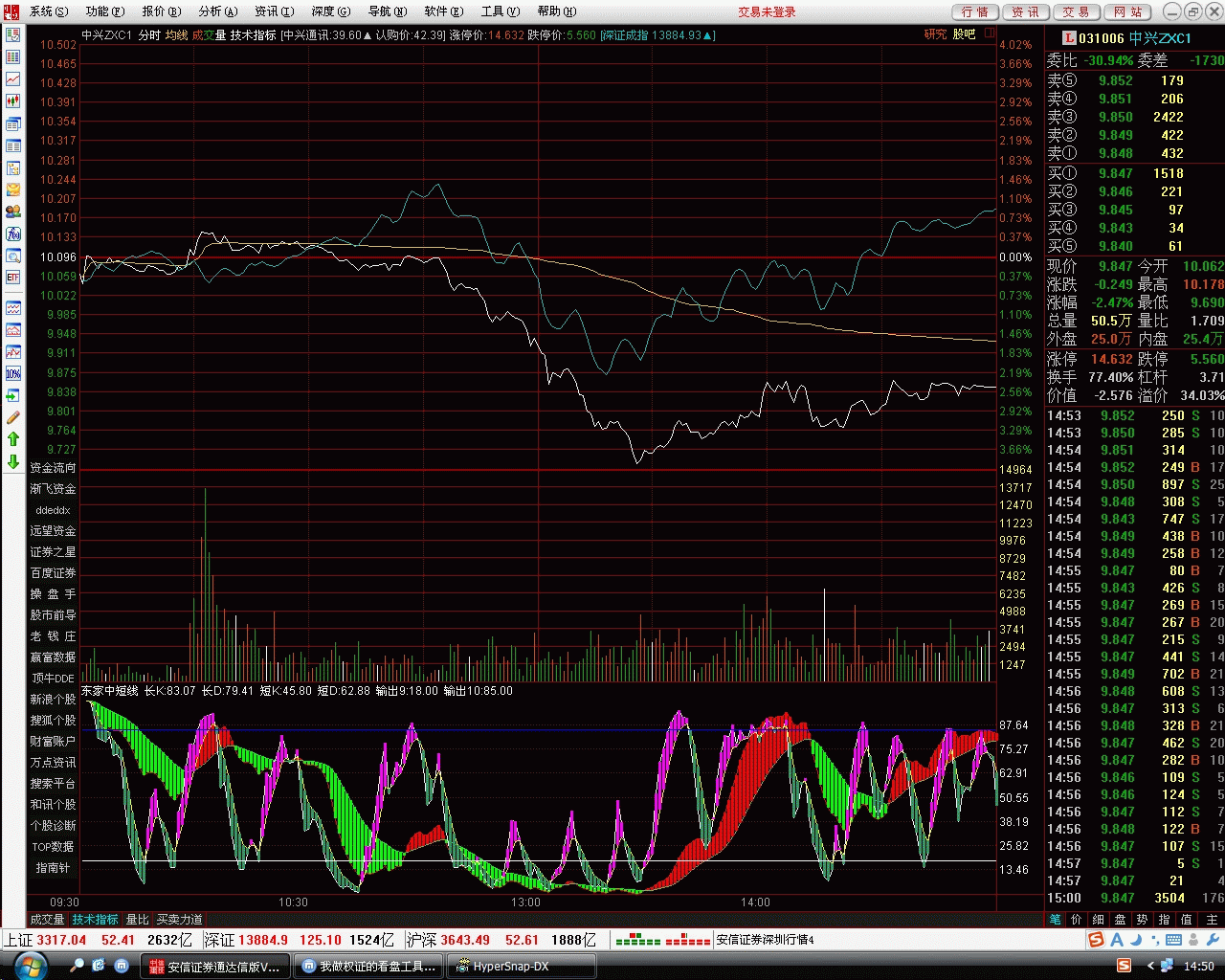Click the green up arrow icon

tap(13, 439)
